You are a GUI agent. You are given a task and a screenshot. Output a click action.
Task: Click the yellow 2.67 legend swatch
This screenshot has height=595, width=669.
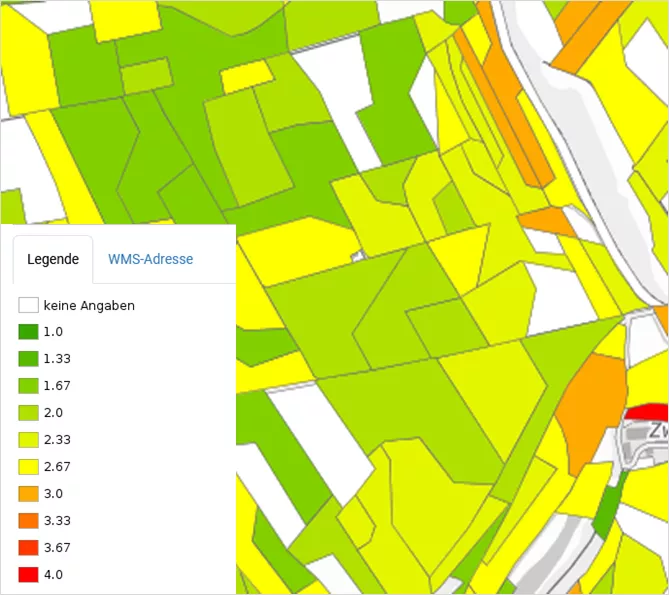coord(28,467)
